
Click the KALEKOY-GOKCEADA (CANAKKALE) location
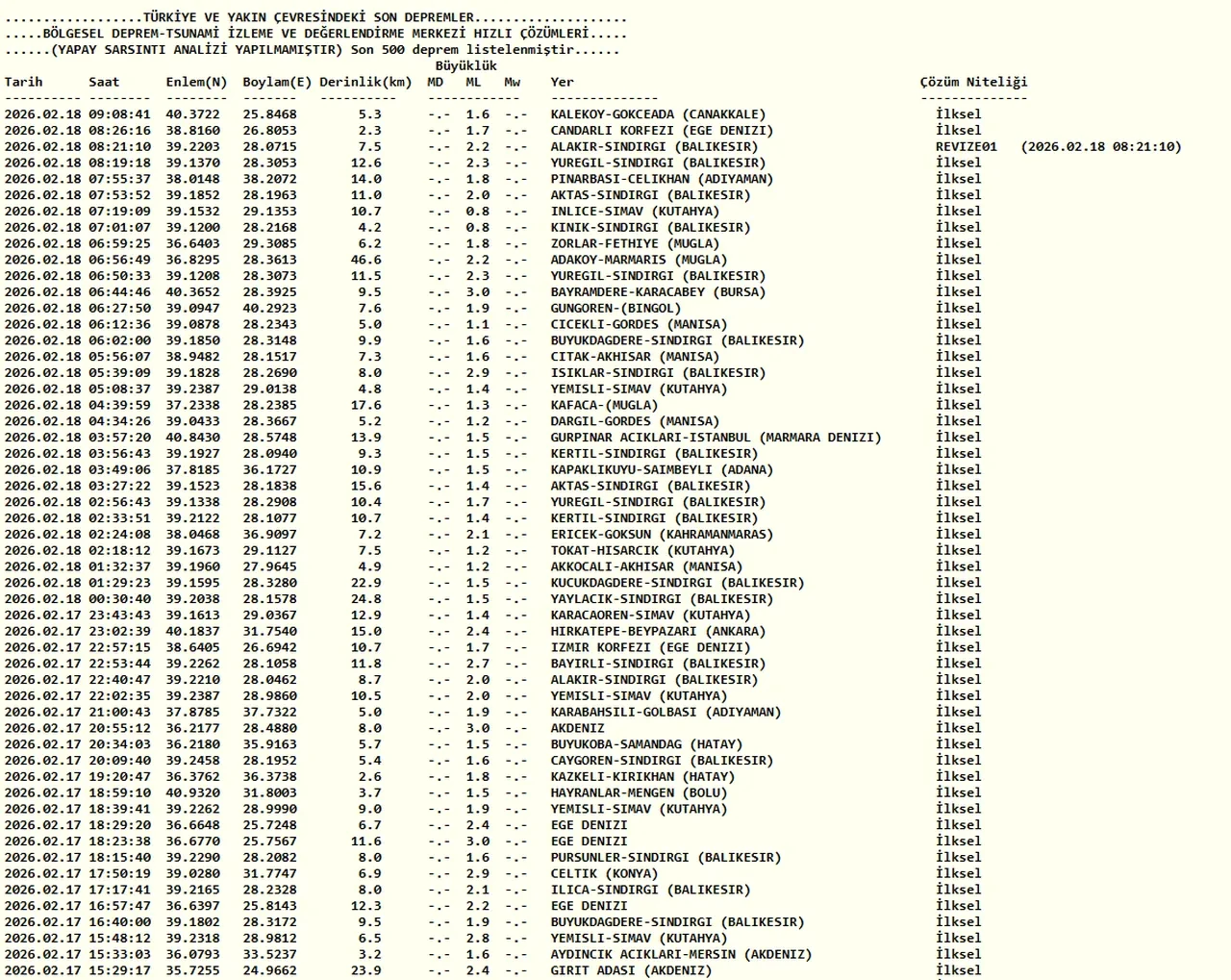coord(658,114)
